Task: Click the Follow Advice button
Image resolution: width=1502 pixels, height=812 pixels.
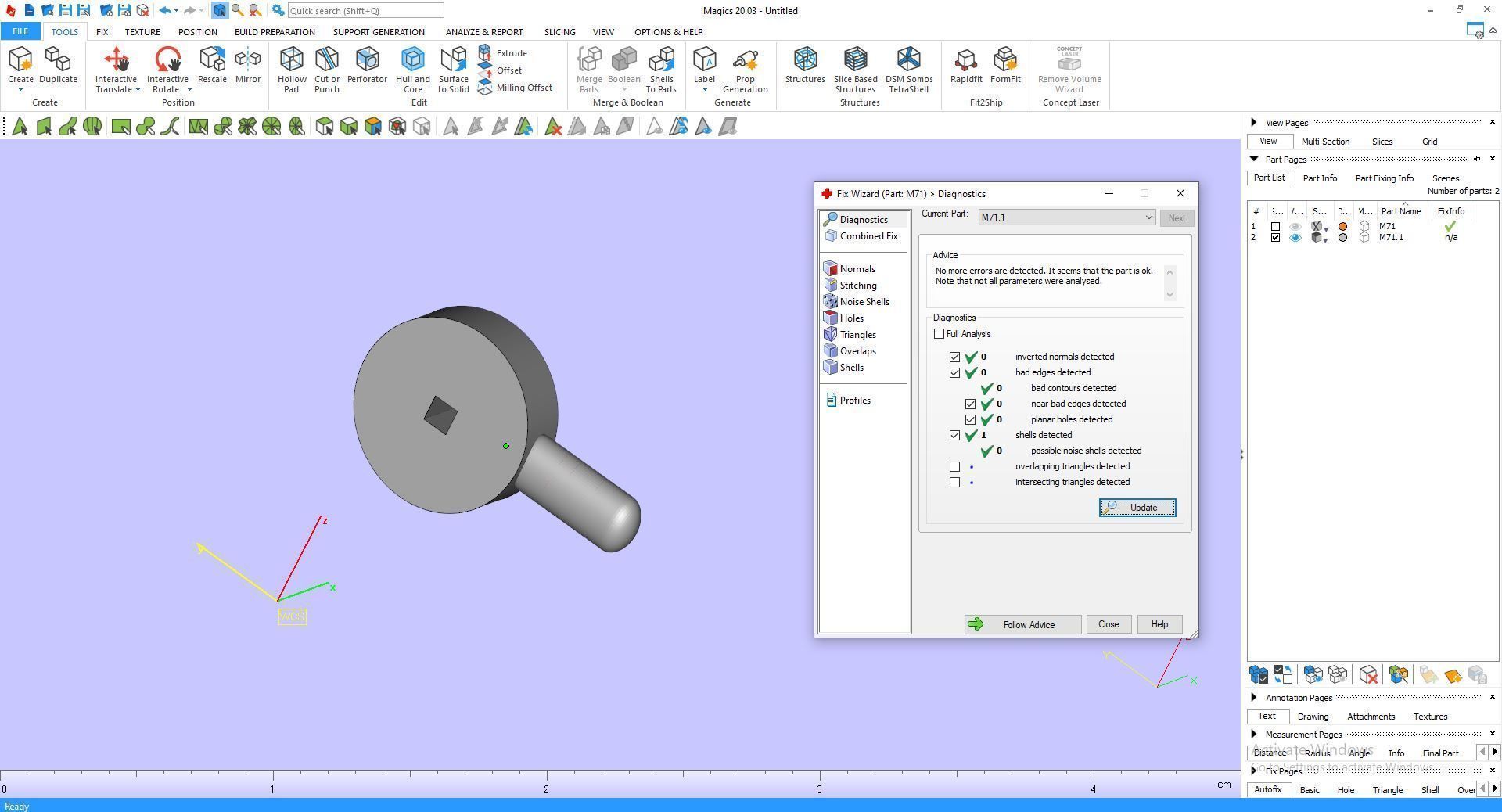Action: [1022, 624]
